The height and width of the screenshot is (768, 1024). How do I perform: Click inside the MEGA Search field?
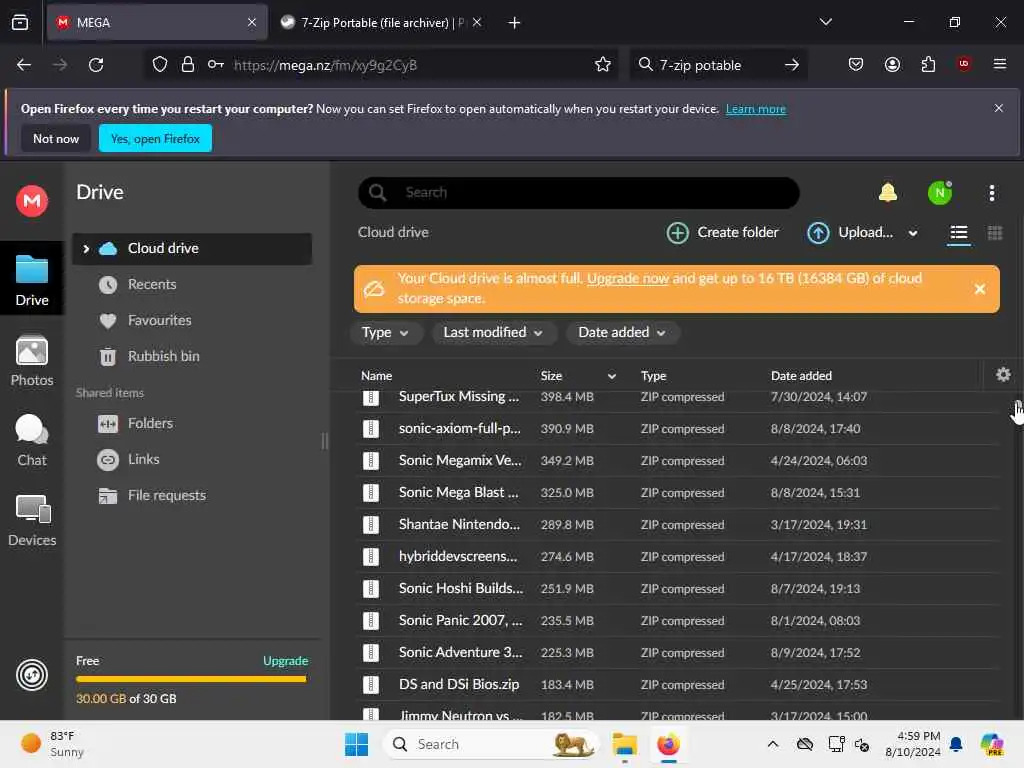(x=579, y=193)
